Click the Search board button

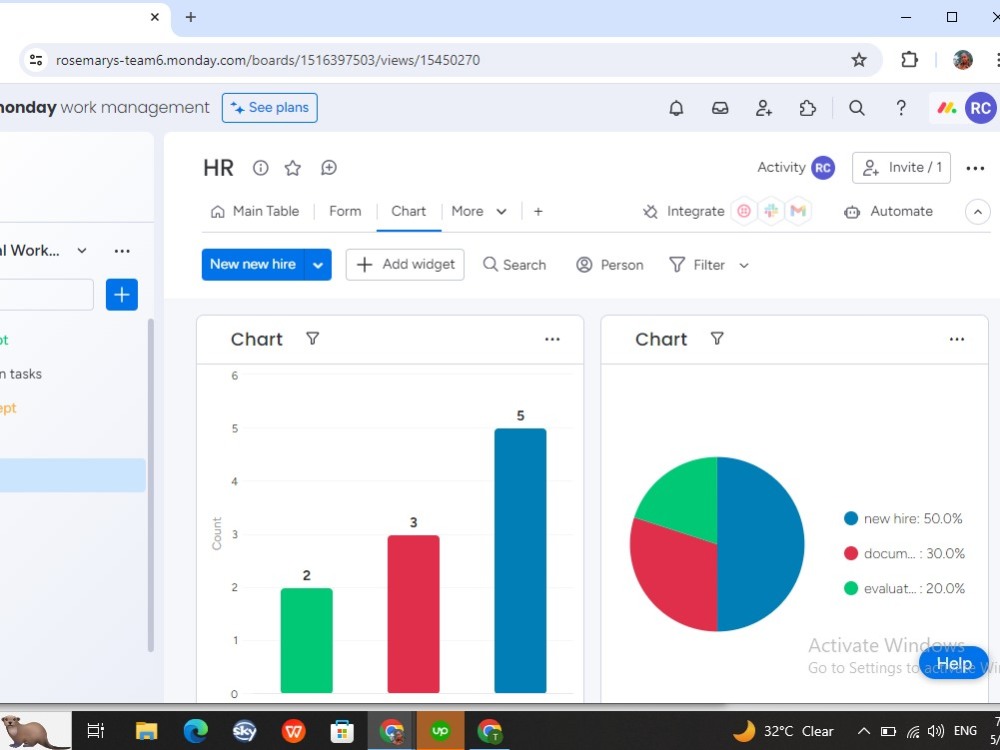(515, 265)
